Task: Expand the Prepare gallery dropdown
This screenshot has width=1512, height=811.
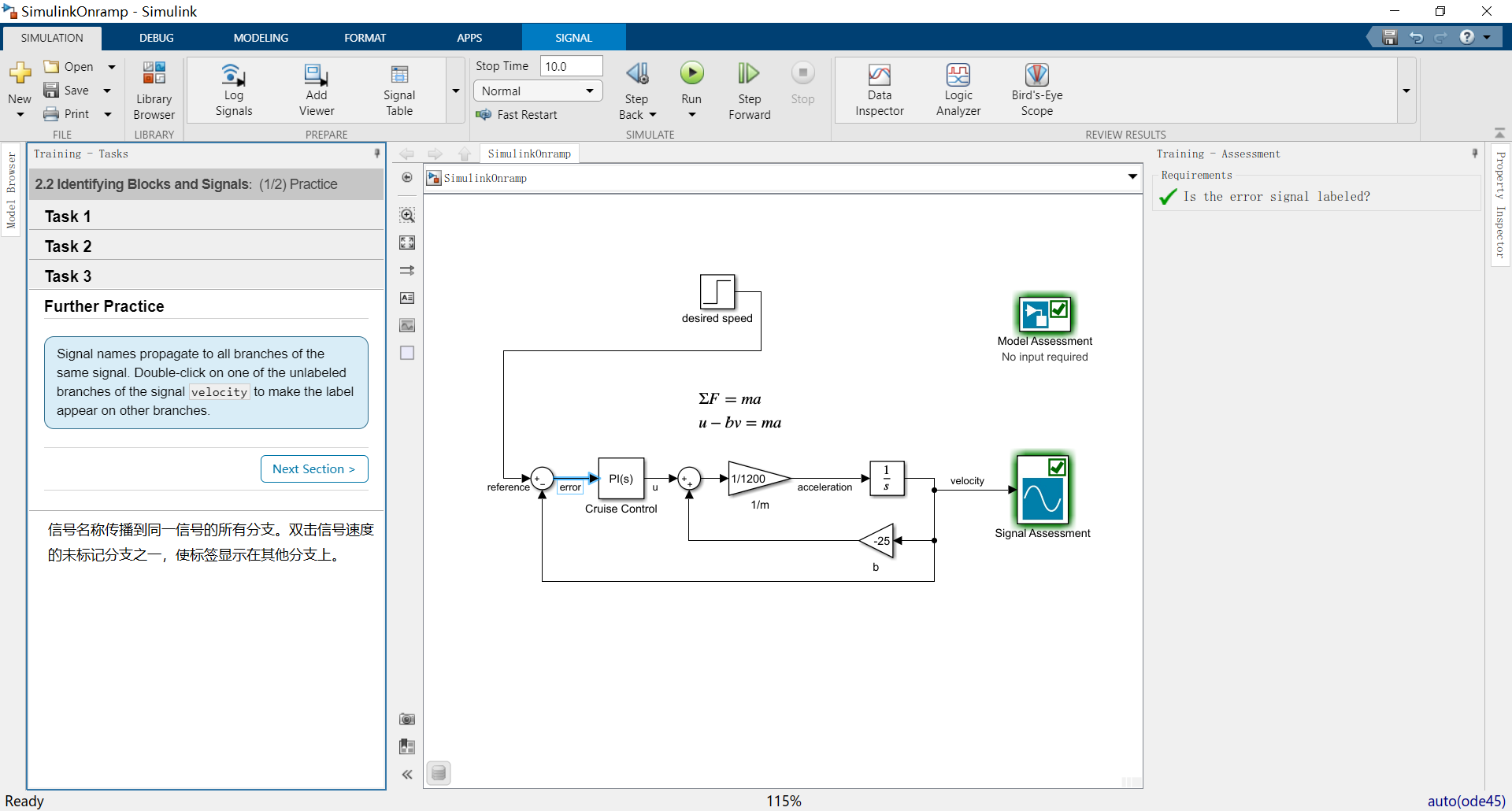Action: point(455,91)
